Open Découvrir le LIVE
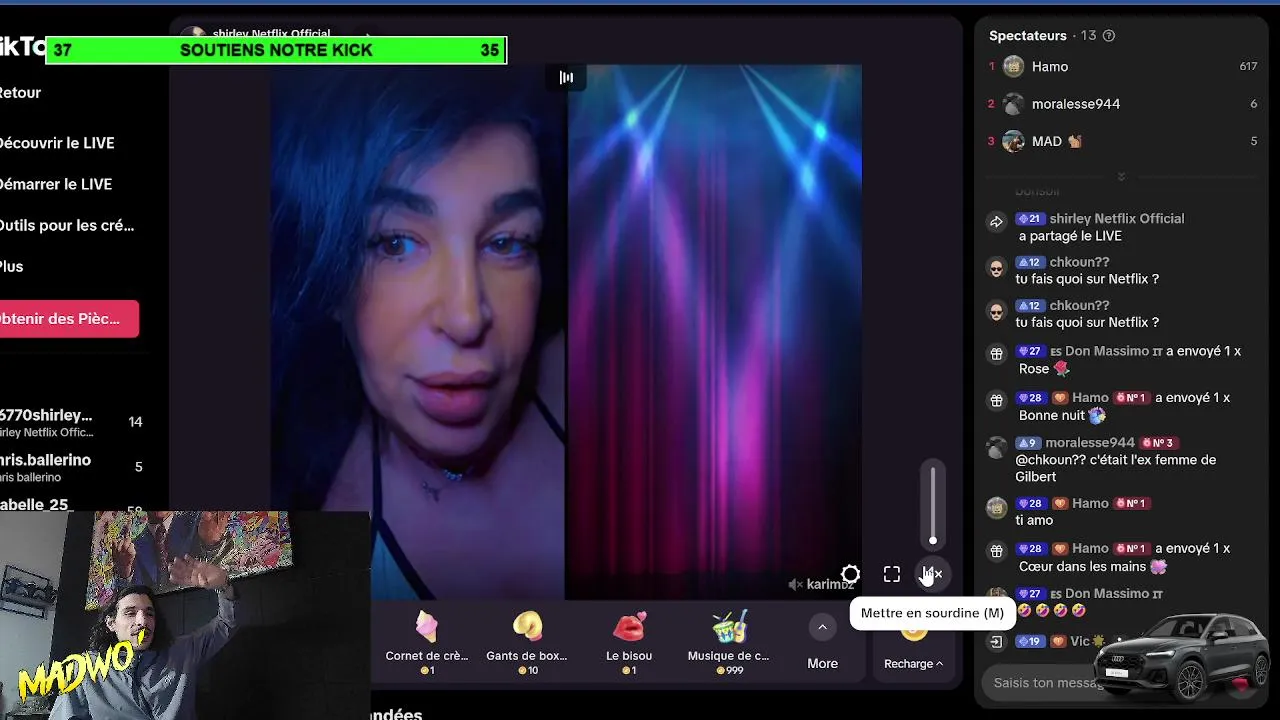 click(57, 143)
